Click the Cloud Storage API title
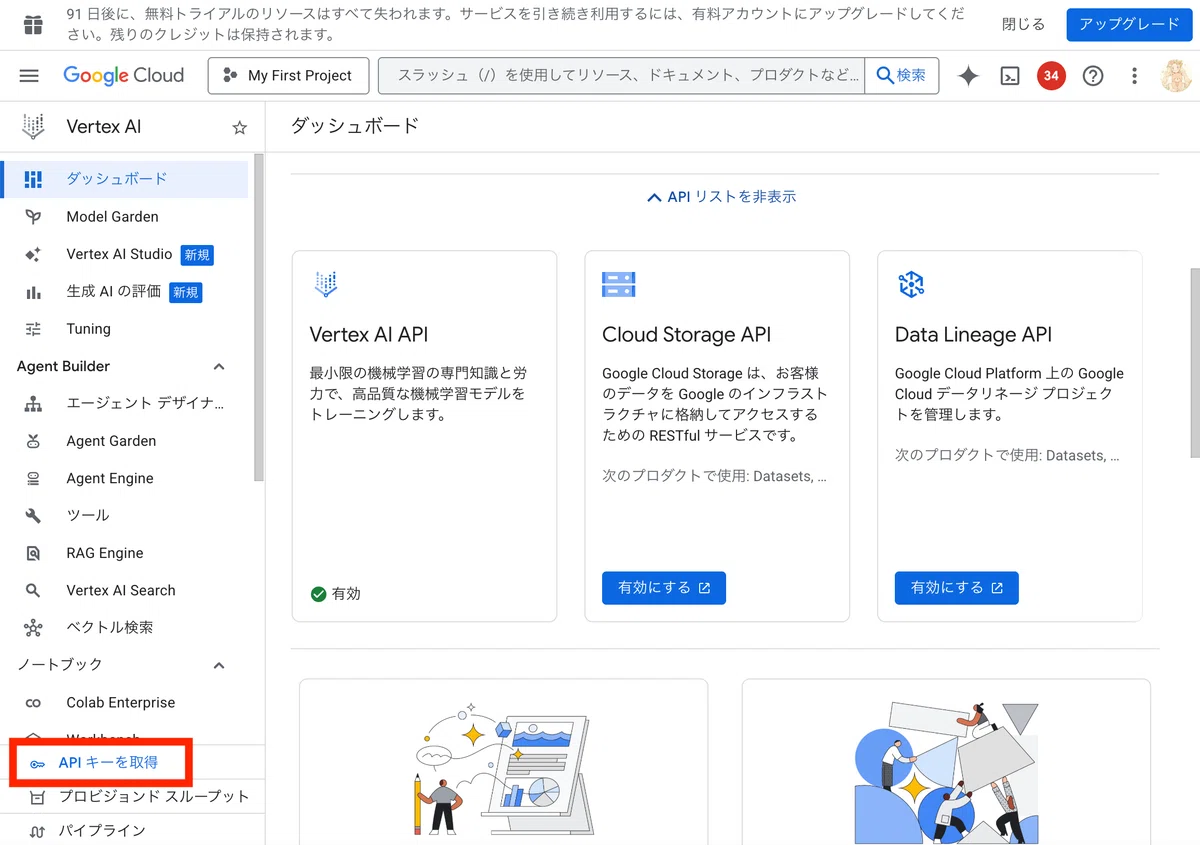 pos(687,335)
